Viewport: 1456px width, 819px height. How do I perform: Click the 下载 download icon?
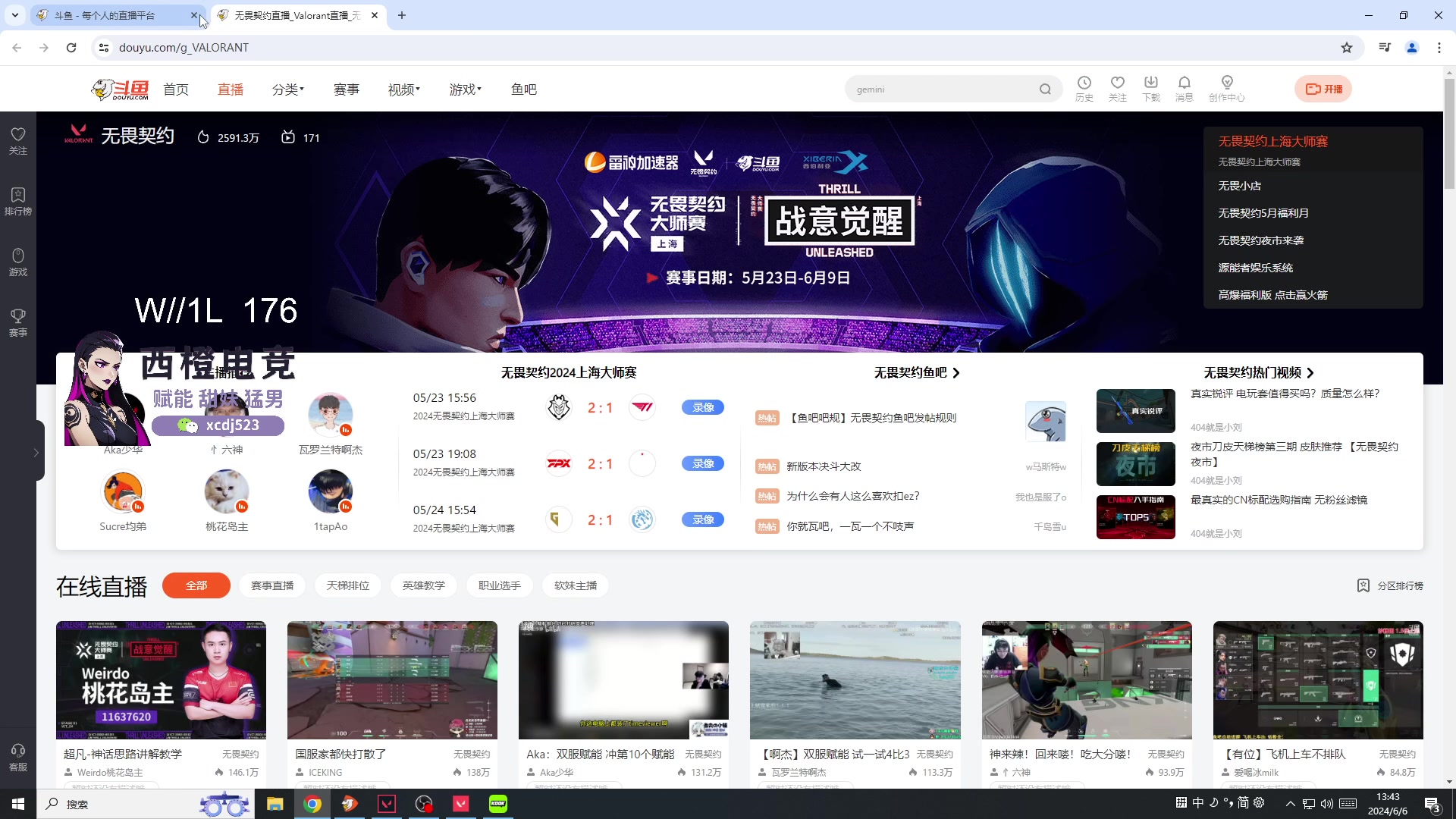coord(1151,89)
